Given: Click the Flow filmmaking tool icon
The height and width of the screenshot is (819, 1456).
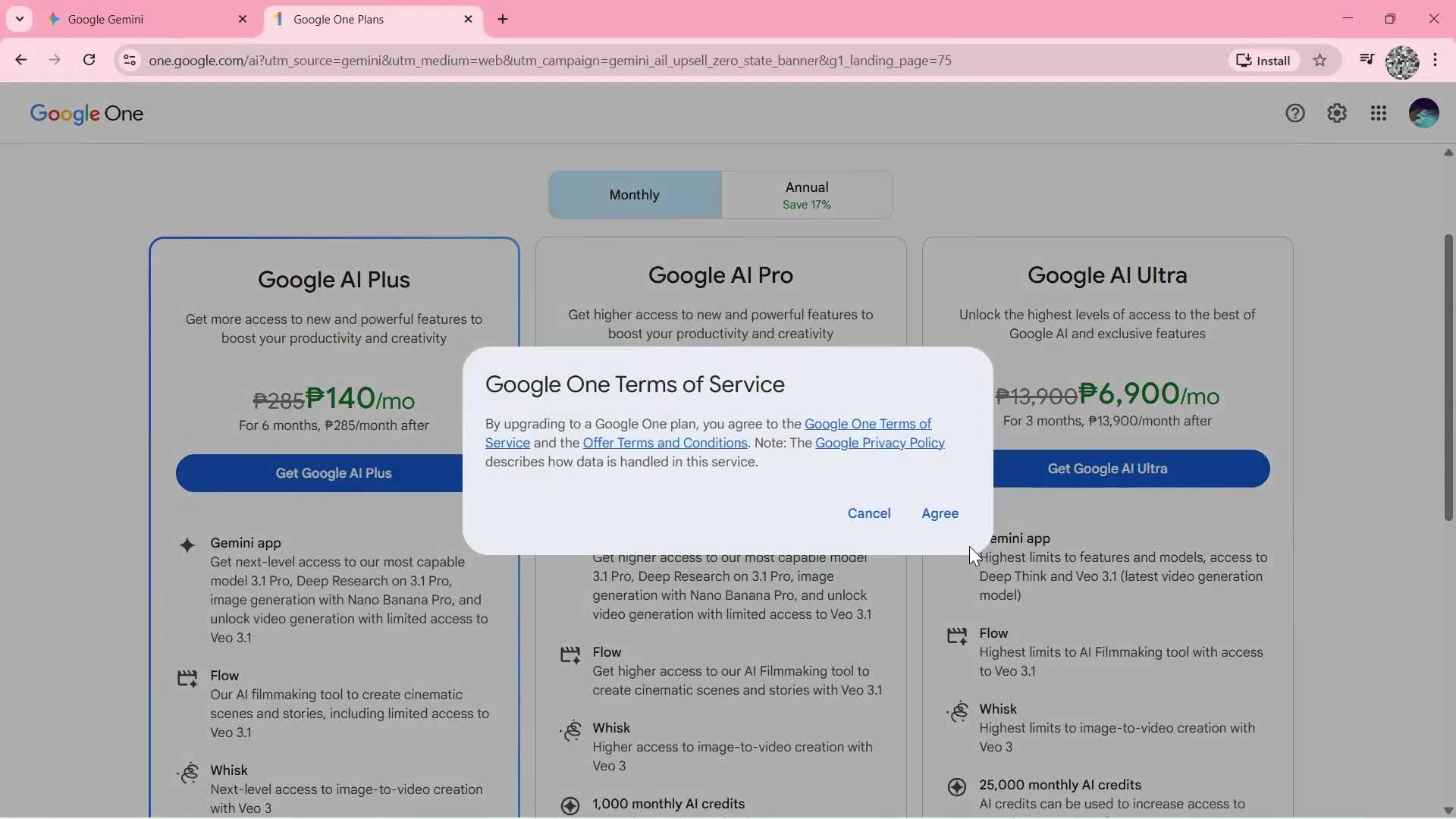Looking at the screenshot, I should [x=187, y=678].
